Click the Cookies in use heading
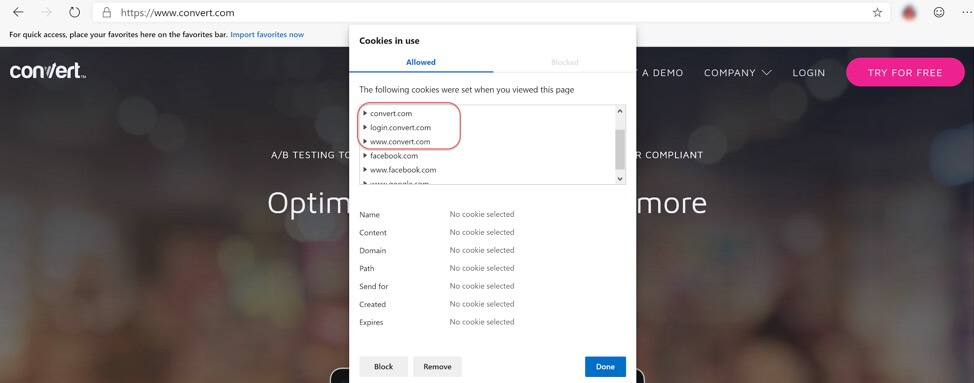The image size is (974, 383). [389, 41]
